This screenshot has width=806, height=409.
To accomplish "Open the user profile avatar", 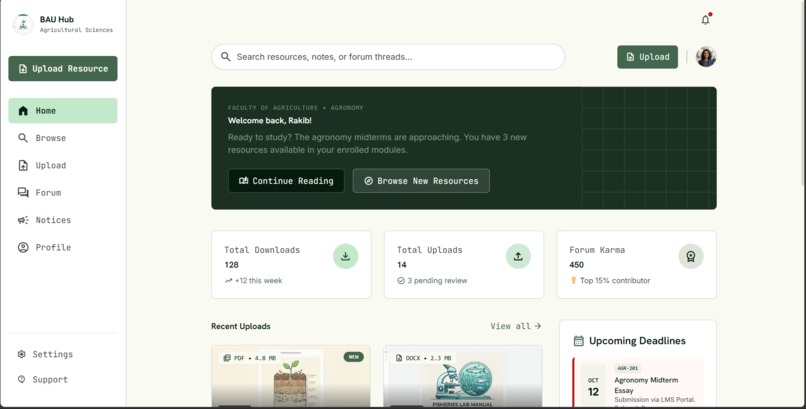I will point(706,57).
